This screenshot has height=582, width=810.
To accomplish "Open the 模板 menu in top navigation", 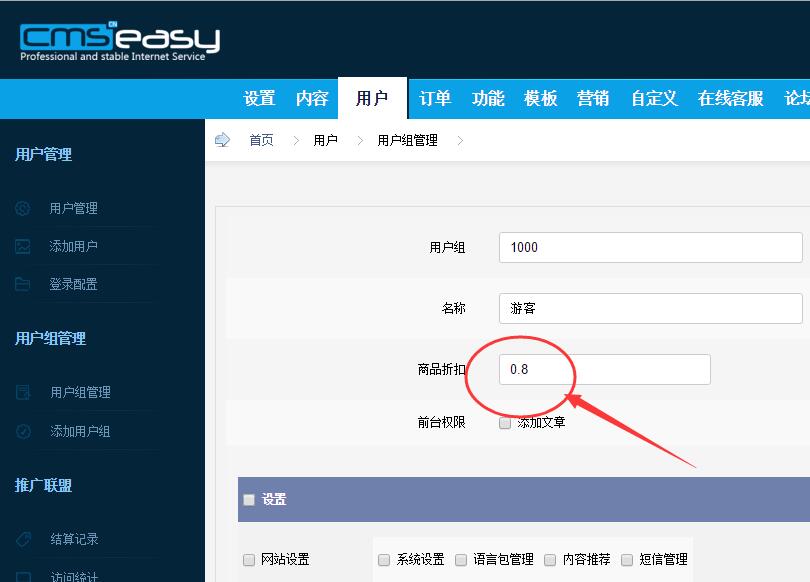I will tap(540, 98).
